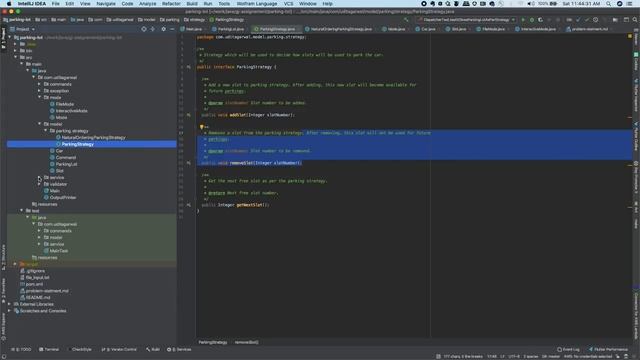This screenshot has width=640, height=360.
Task: Click the lightbulb intention icon in the editor
Action: click(x=201, y=127)
